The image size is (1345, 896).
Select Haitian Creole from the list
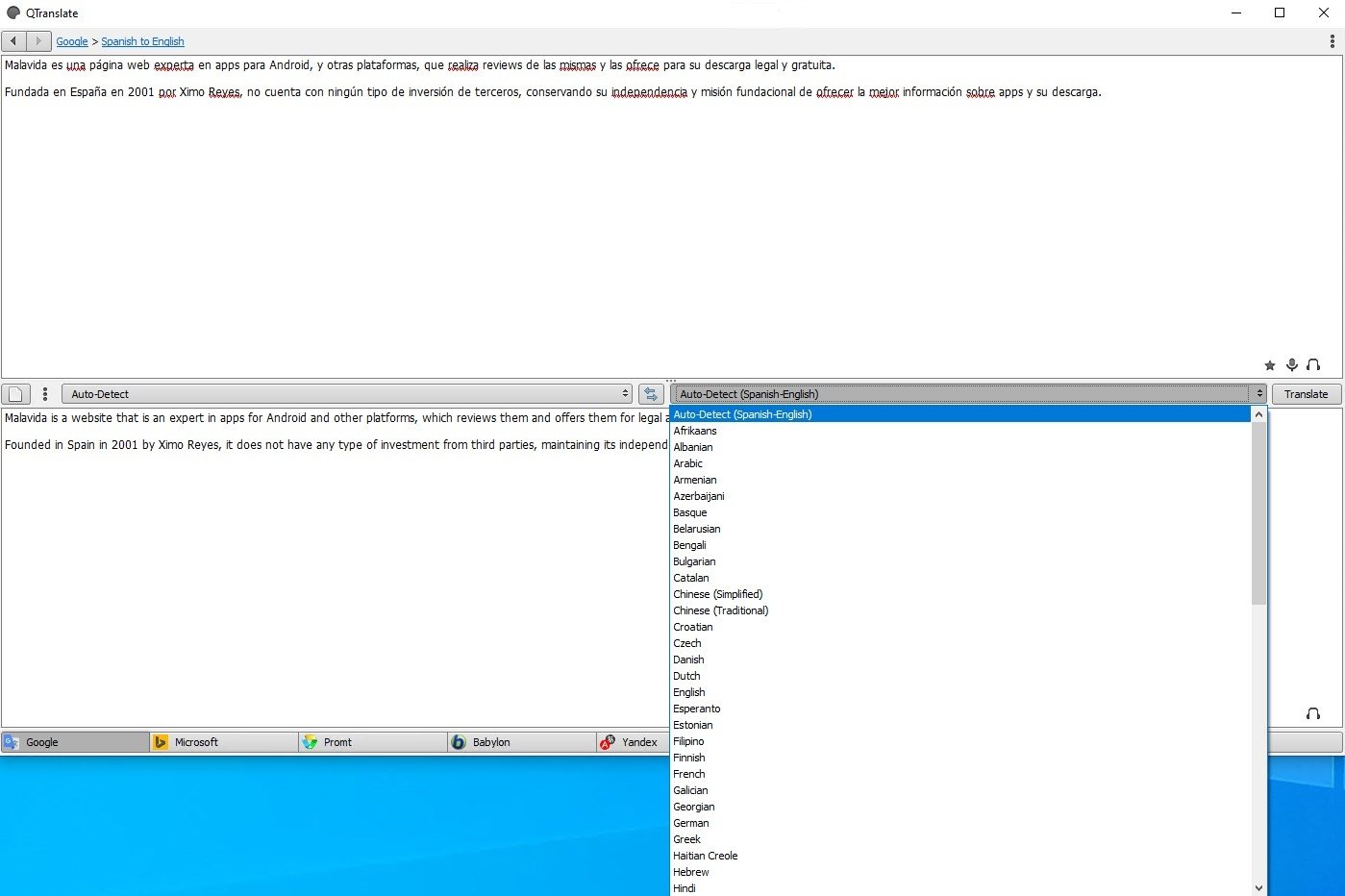[x=960, y=856]
